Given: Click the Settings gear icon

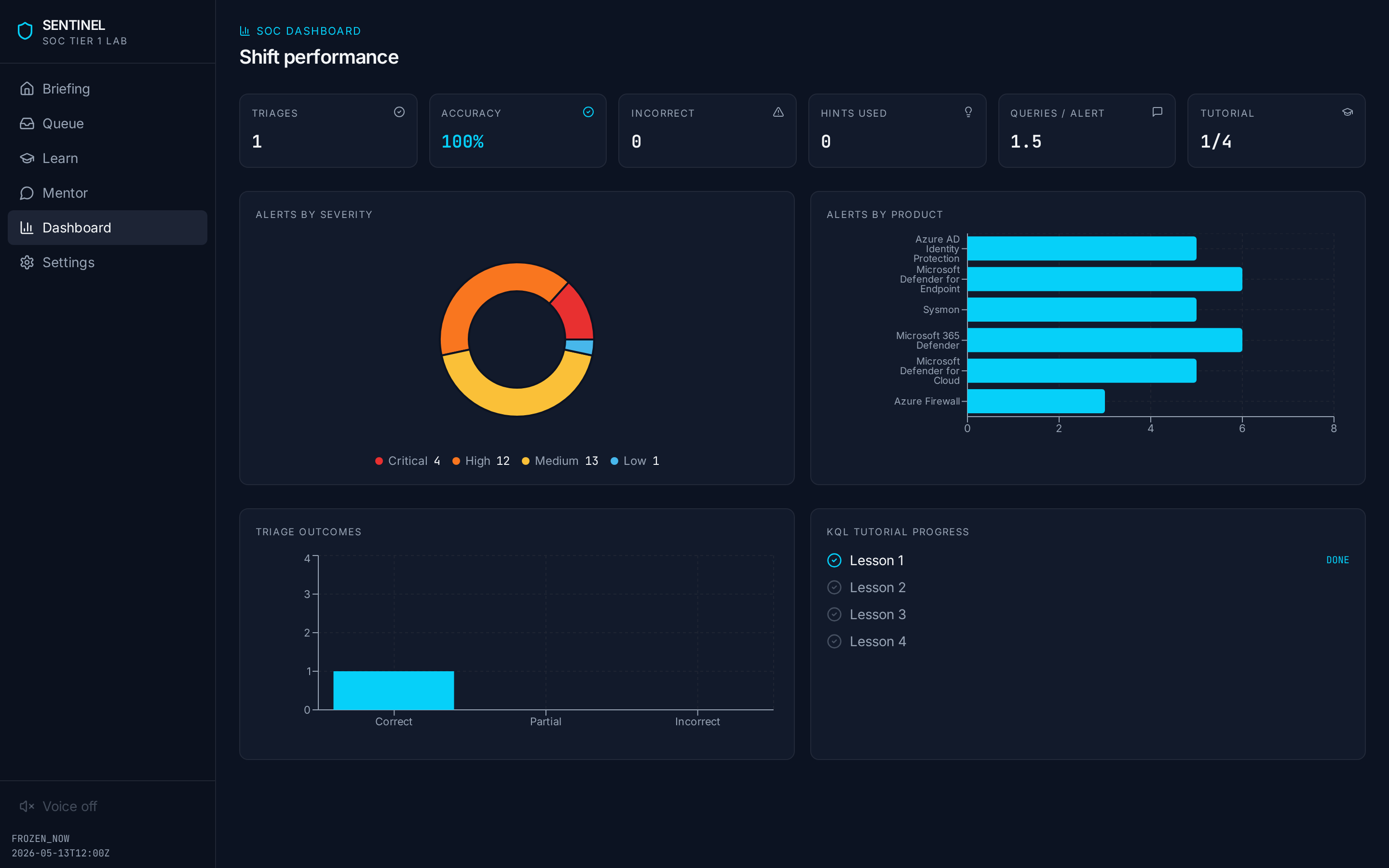Looking at the screenshot, I should 27,262.
